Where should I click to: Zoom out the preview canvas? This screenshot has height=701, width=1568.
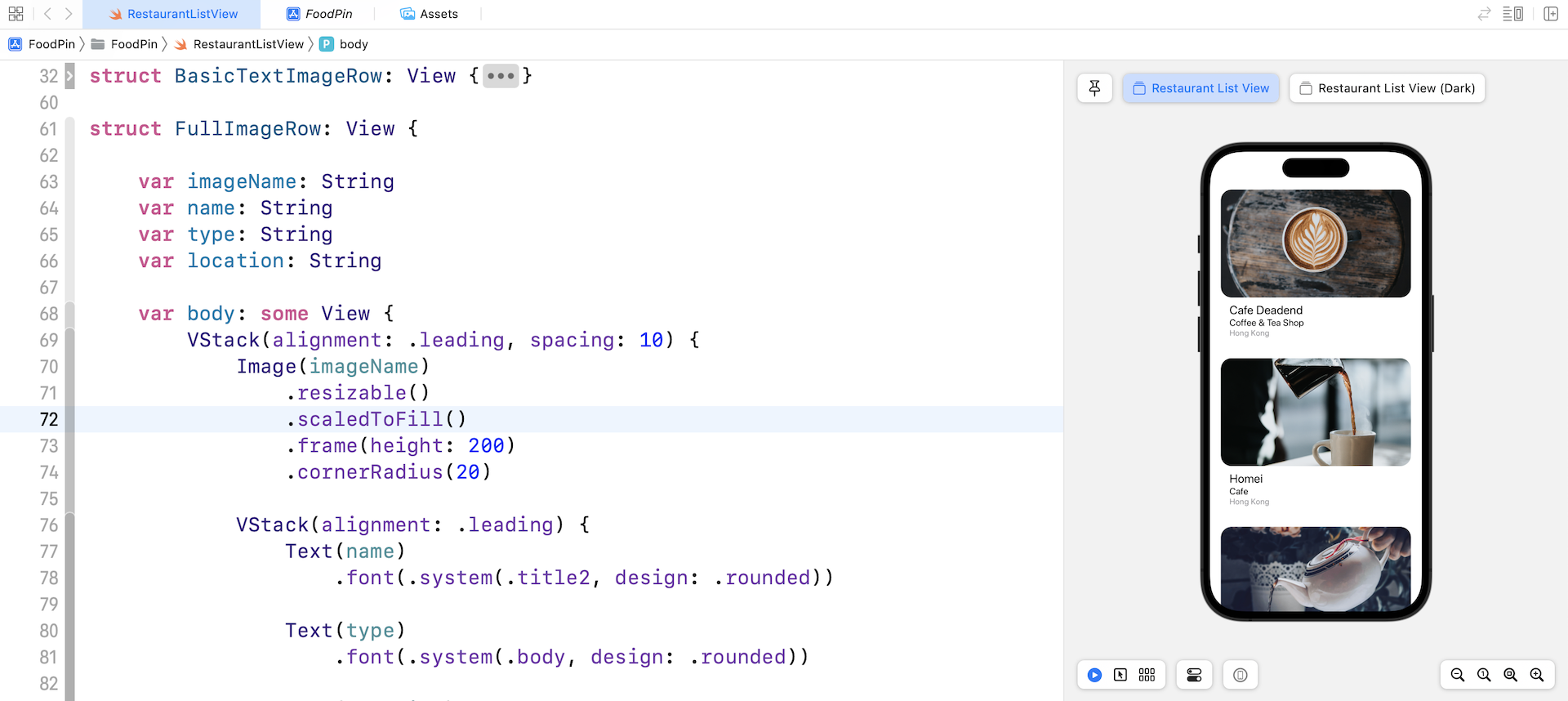pos(1458,675)
